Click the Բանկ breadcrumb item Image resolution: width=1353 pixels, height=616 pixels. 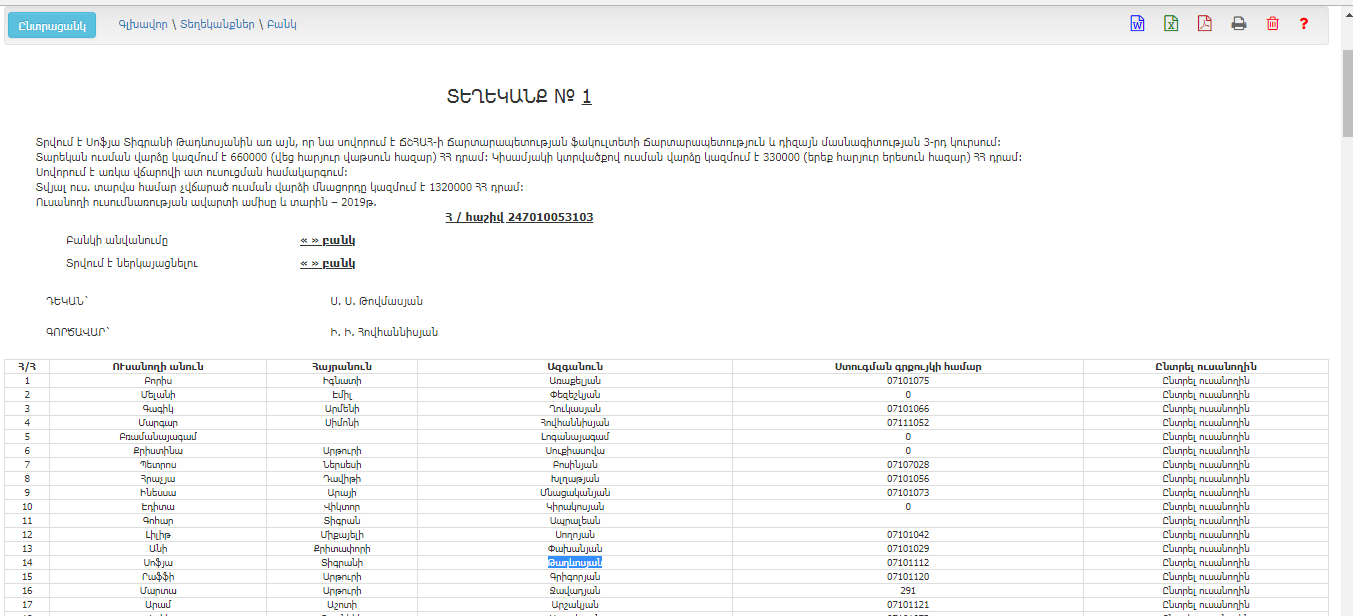click(281, 24)
